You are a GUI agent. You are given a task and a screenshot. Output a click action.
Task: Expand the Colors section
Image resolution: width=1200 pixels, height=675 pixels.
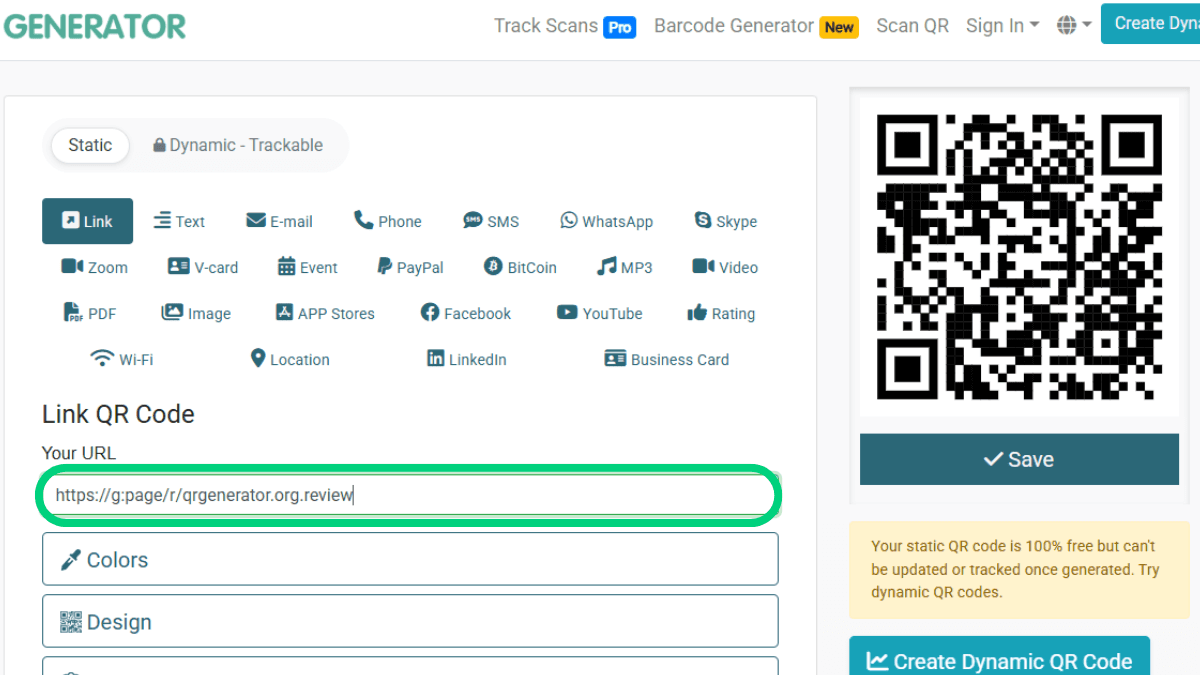click(410, 559)
